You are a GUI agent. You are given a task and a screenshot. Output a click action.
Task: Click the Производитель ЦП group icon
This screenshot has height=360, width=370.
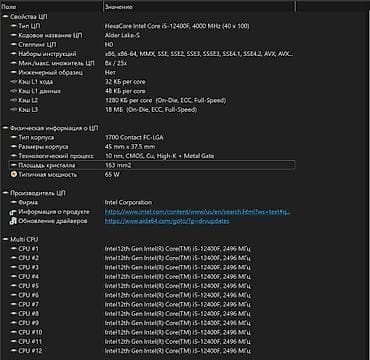5,193
